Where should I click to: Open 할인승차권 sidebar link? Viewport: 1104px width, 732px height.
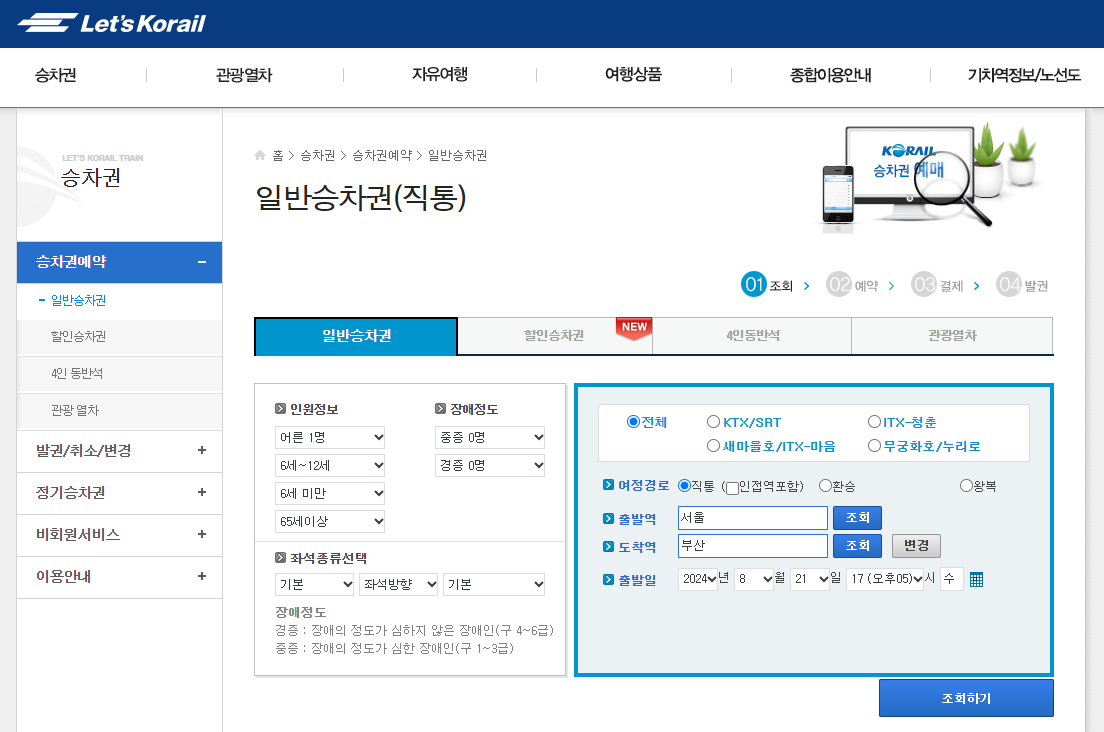point(78,336)
